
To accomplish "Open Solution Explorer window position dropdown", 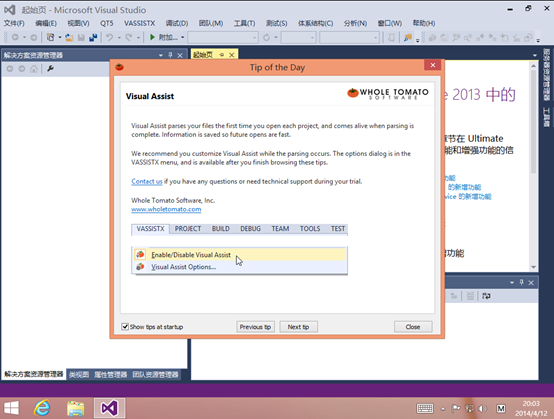I will pos(161,55).
